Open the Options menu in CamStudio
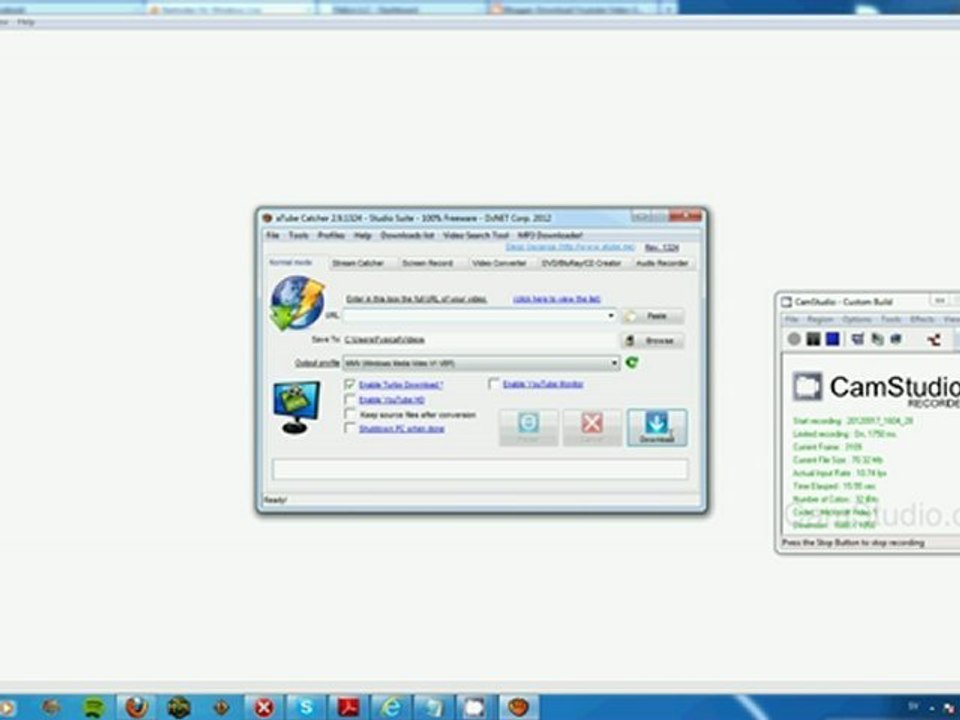This screenshot has height=720, width=960. coord(857,320)
